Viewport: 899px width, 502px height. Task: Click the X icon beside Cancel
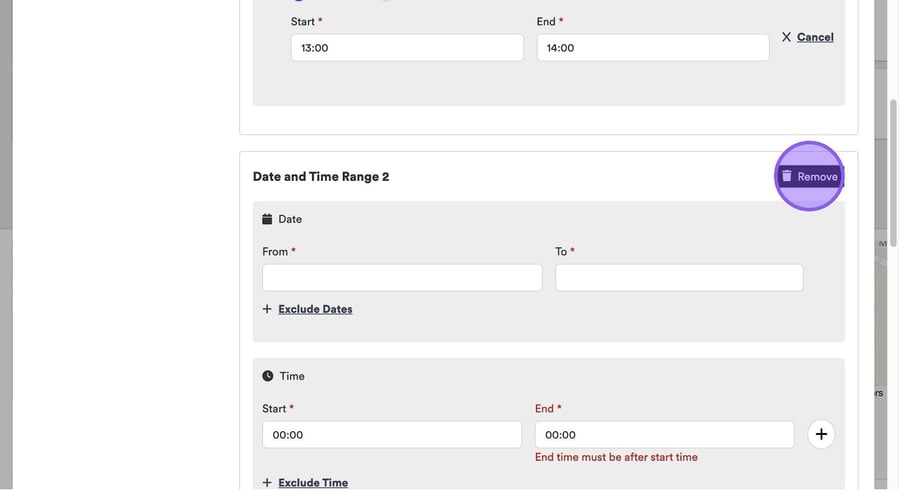tap(787, 37)
